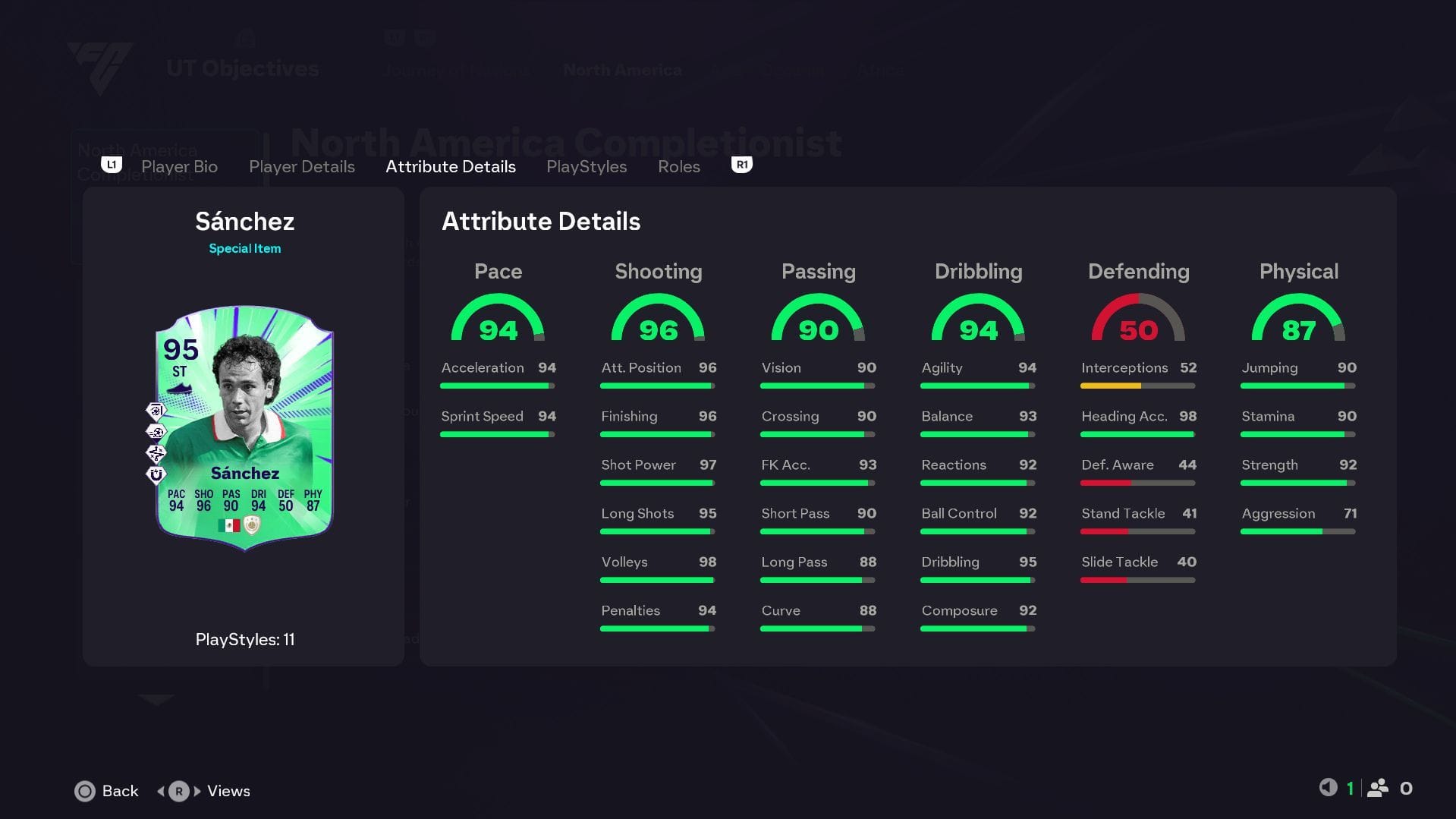The height and width of the screenshot is (819, 1456).
Task: Open the Player Bio tab
Action: 179,166
